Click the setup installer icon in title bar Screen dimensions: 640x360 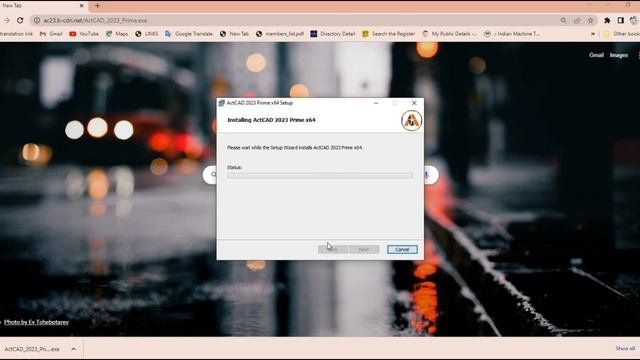(x=222, y=103)
